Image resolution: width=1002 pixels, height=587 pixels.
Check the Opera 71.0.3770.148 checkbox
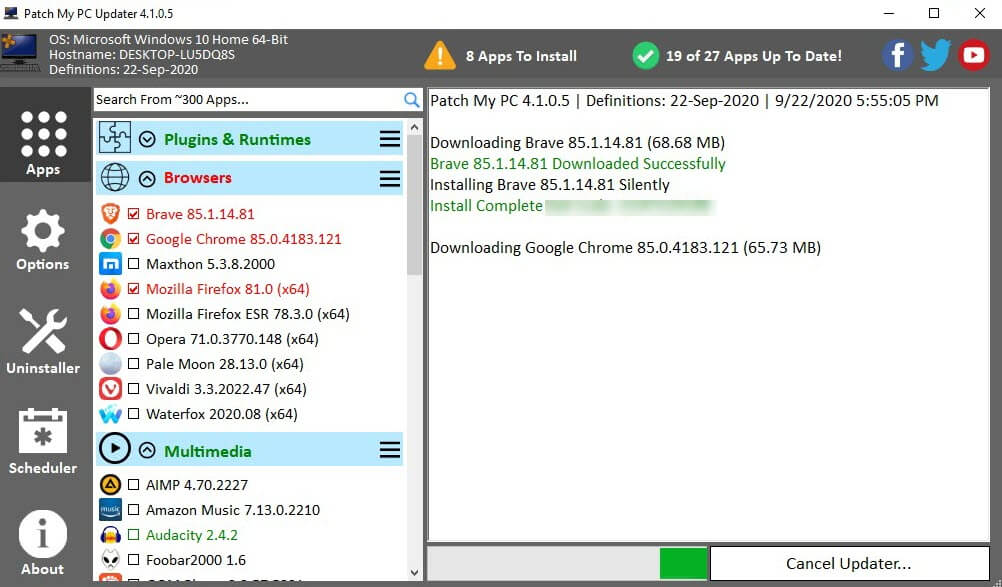(134, 339)
